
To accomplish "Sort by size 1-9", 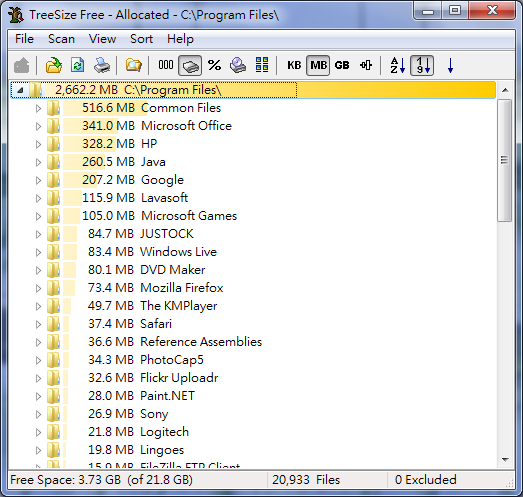I will tap(422, 65).
